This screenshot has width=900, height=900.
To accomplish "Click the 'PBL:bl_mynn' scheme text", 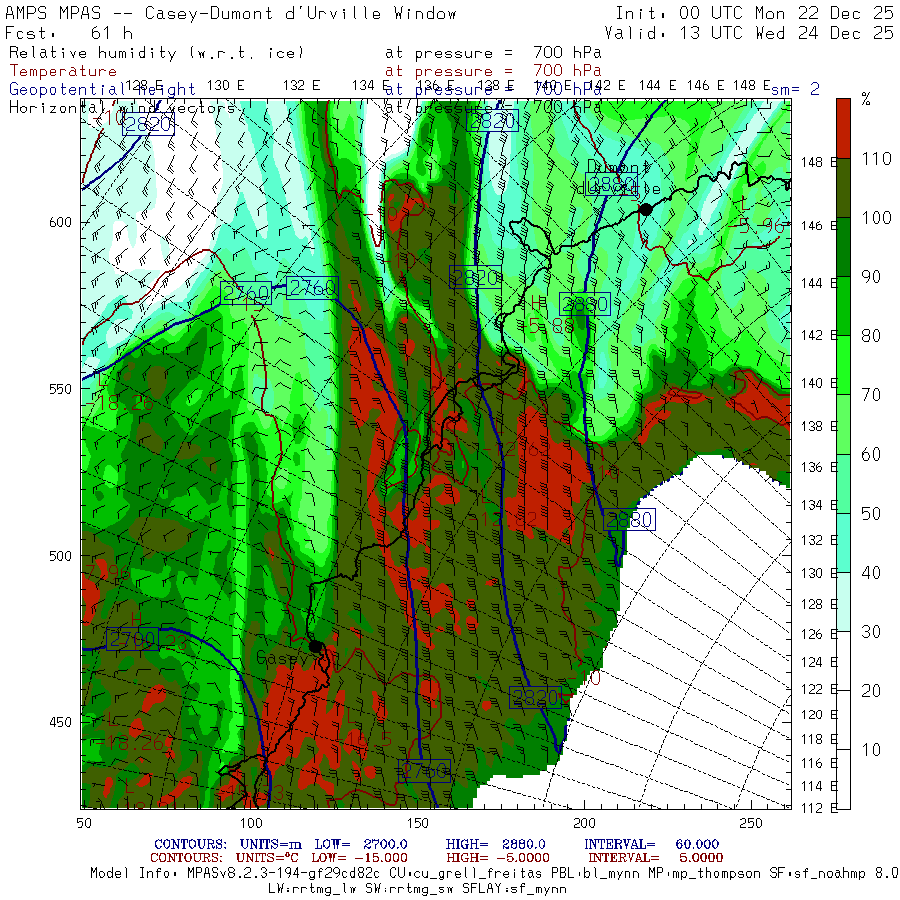I will pos(595,873).
